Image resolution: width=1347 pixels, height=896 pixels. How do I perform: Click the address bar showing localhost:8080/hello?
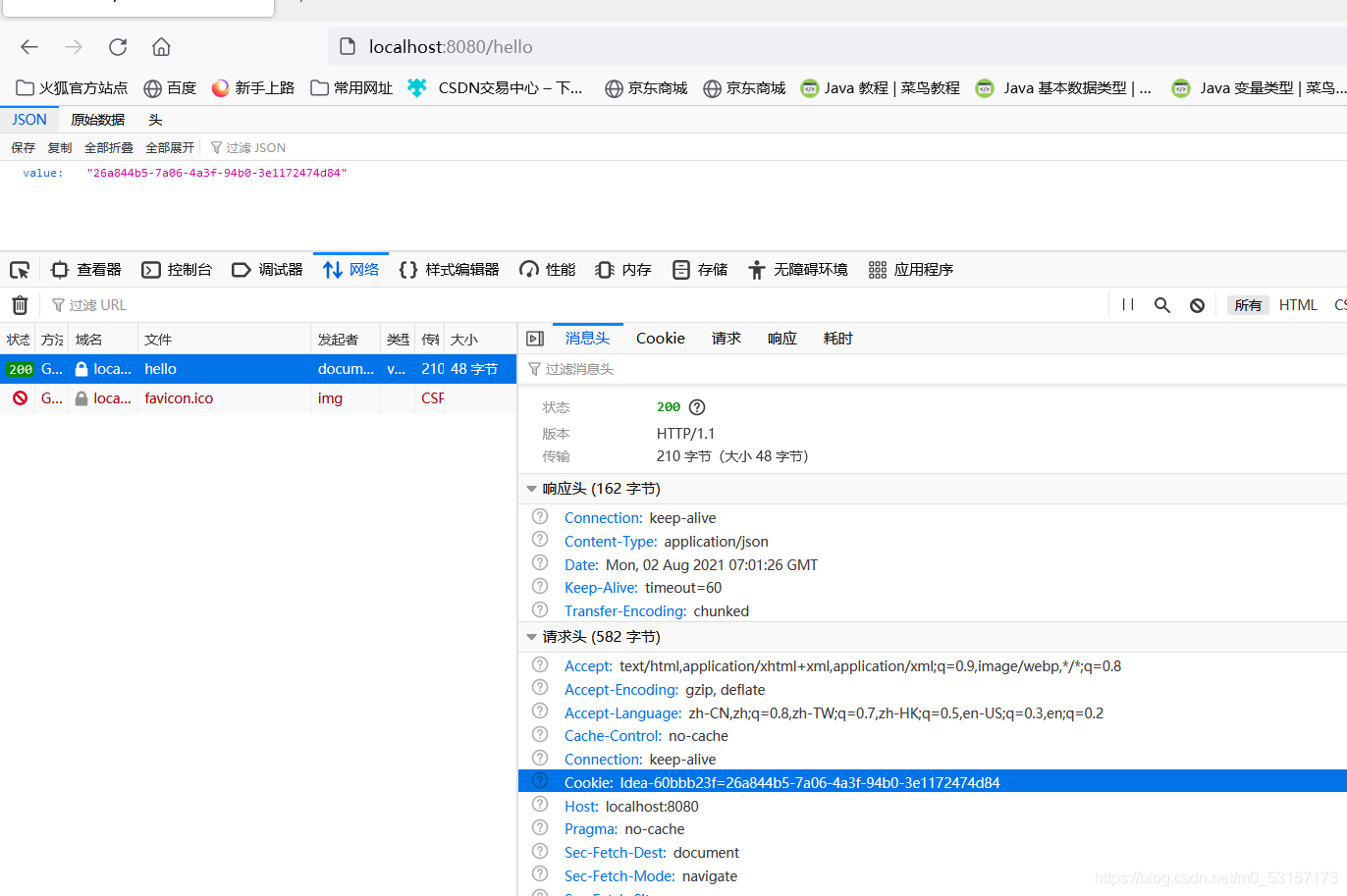click(837, 47)
